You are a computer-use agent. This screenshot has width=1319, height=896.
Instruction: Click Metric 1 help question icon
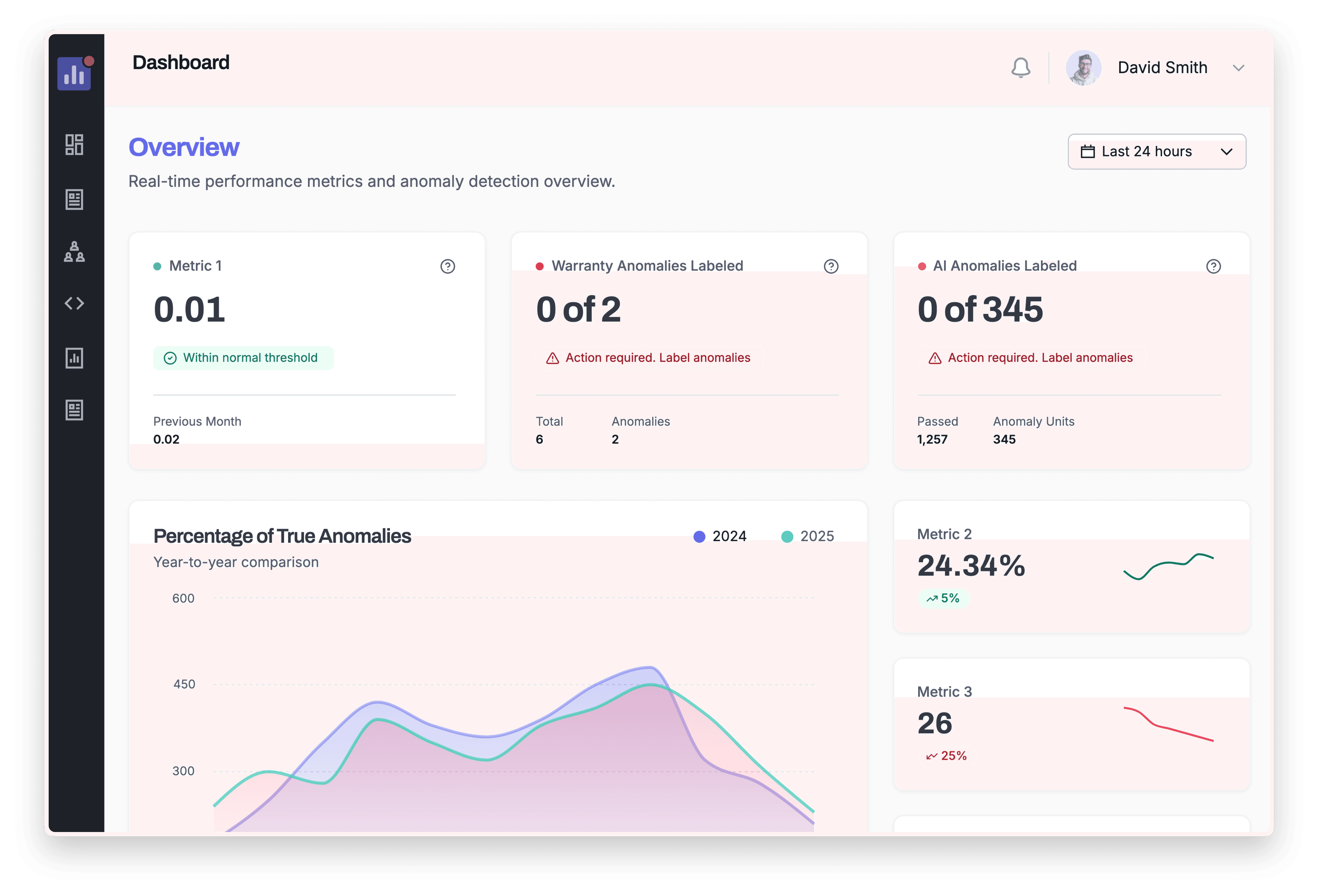(447, 266)
